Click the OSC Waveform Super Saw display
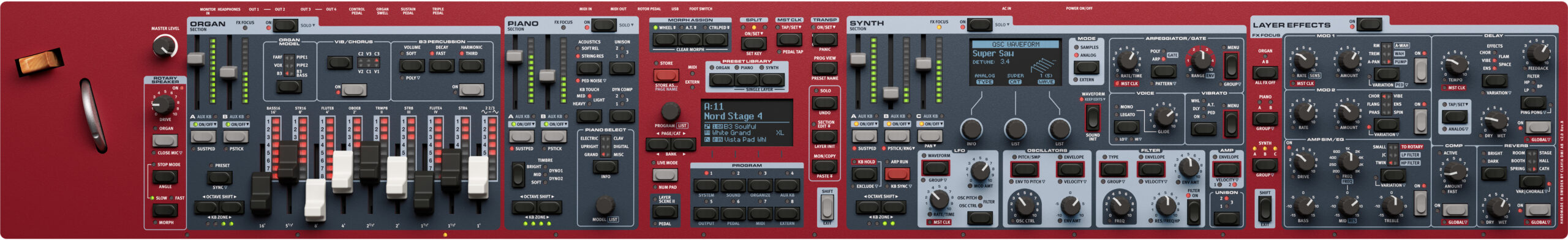Screen dimensions: 1568x241 [x=1015, y=62]
